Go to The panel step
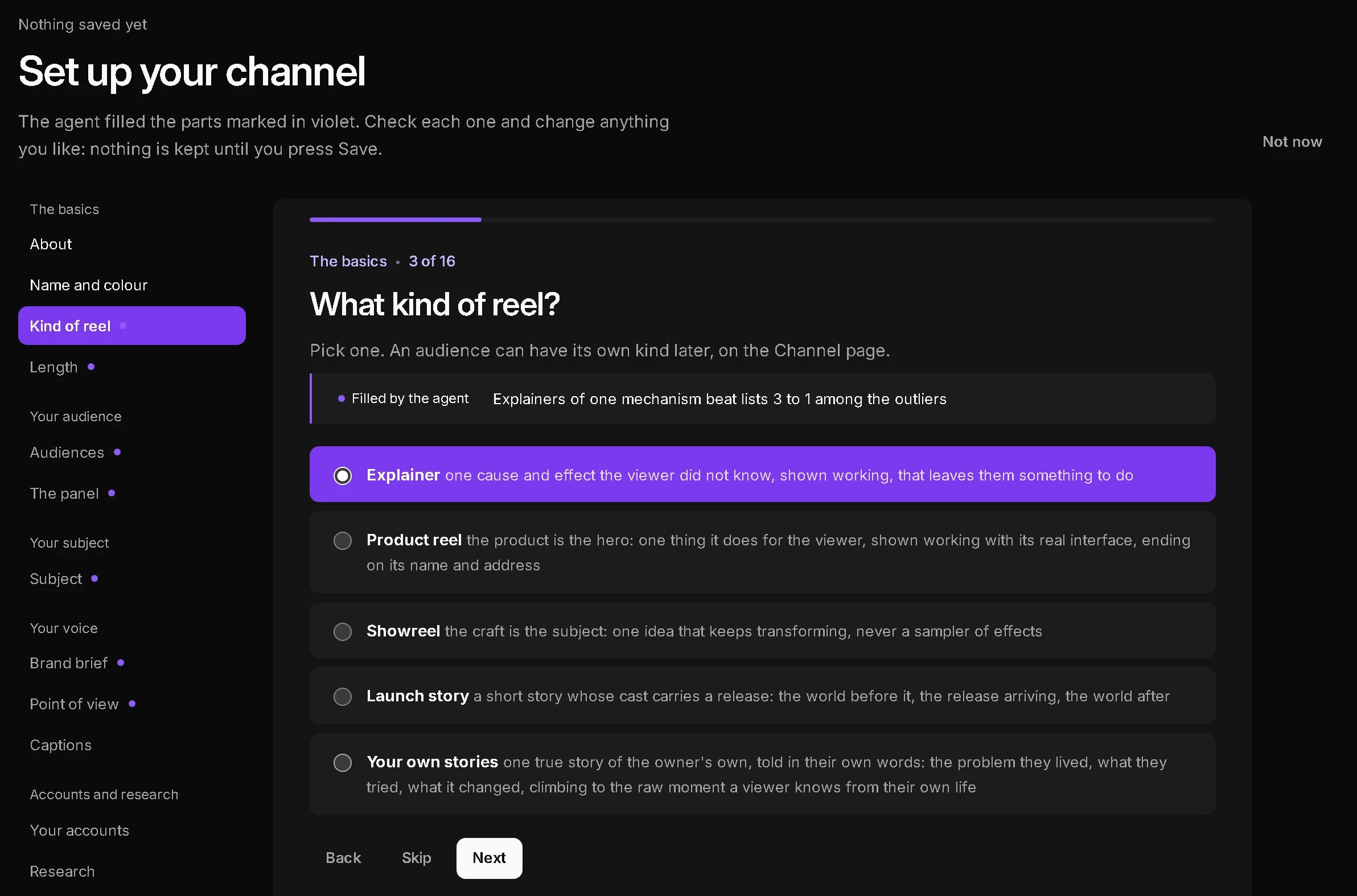 (132, 493)
